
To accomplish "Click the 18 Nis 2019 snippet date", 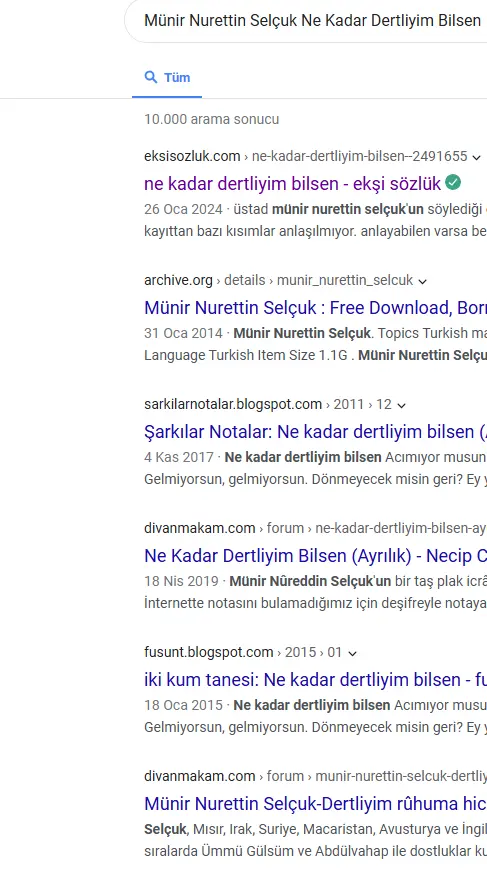I will pos(181,581).
